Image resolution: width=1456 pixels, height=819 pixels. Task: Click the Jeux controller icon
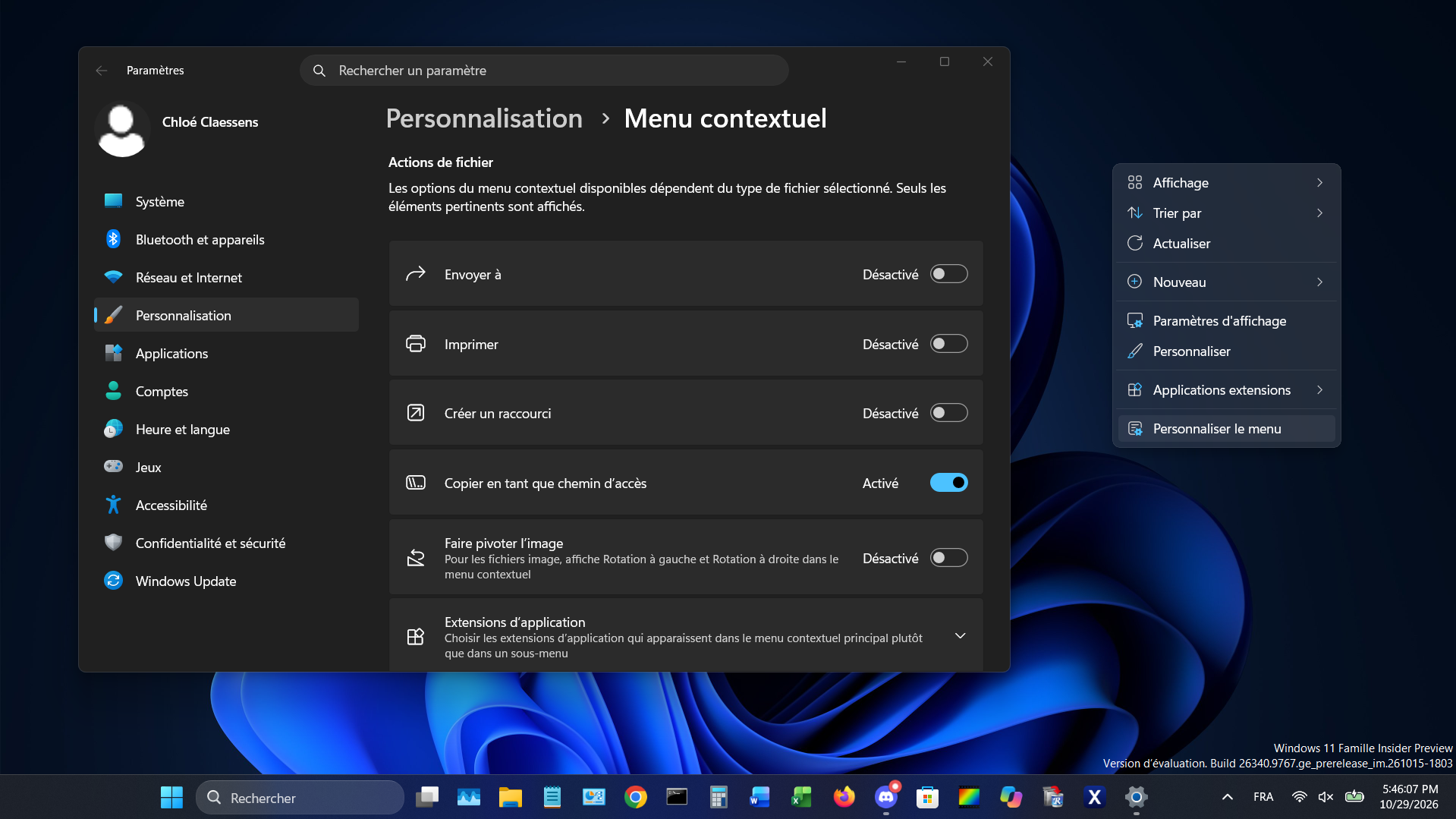(x=113, y=467)
